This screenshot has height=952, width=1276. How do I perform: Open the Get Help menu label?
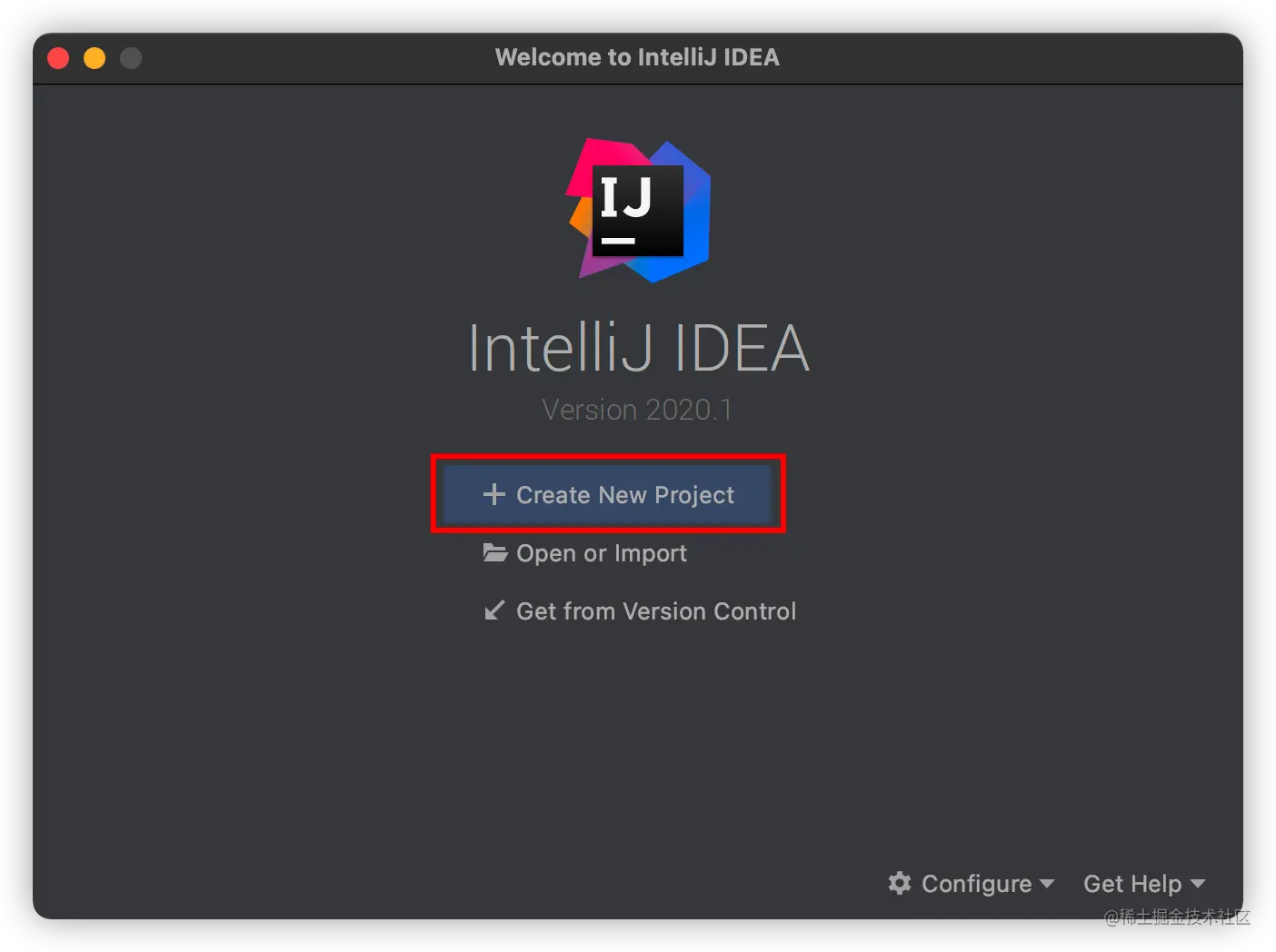1132,884
